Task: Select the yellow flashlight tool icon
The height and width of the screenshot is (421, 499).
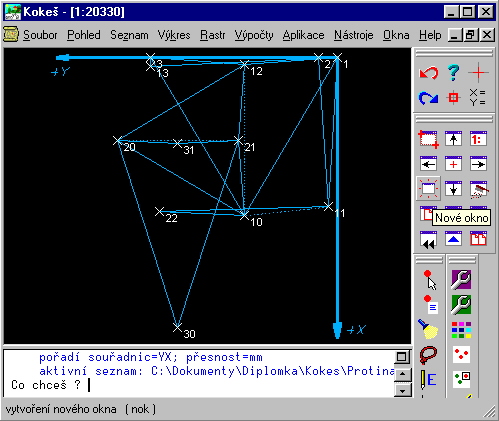Action: [428, 329]
